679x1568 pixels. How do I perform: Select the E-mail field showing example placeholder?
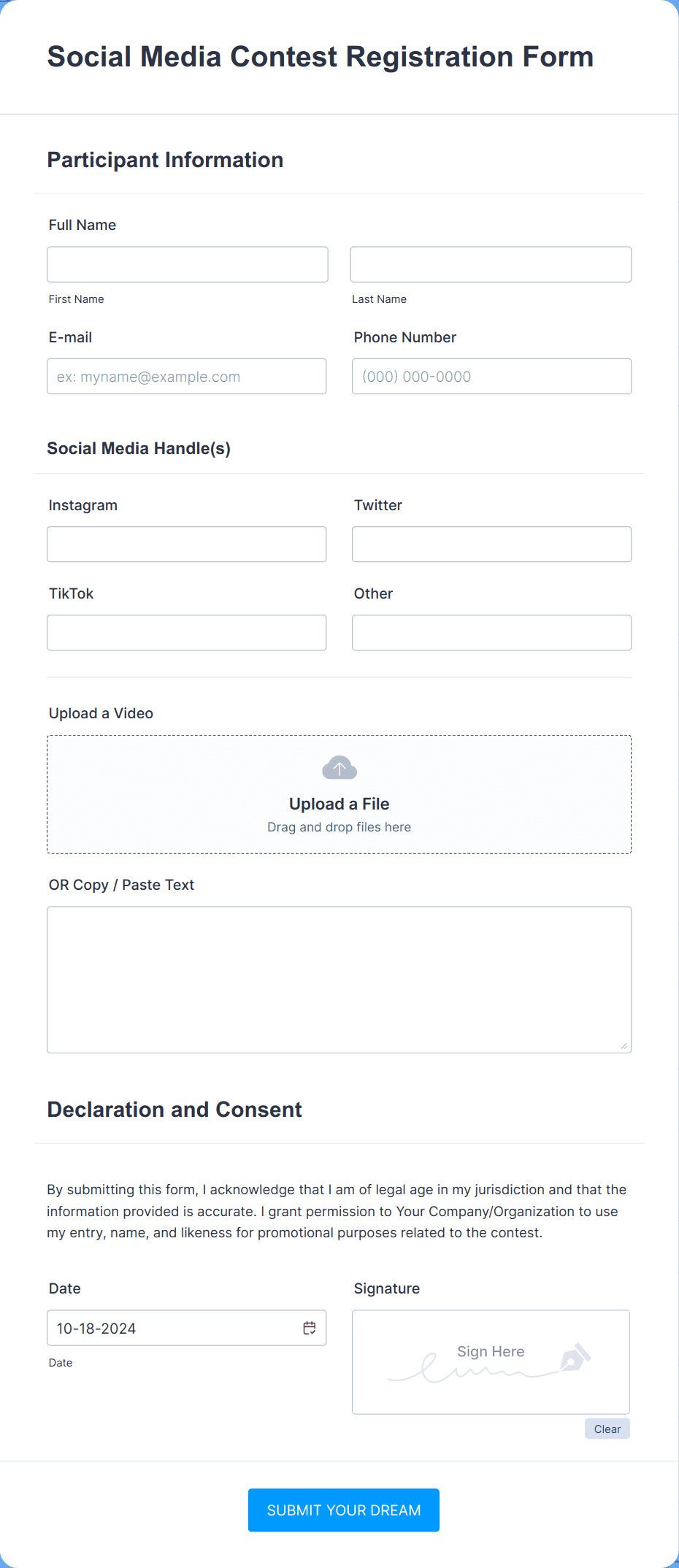186,376
